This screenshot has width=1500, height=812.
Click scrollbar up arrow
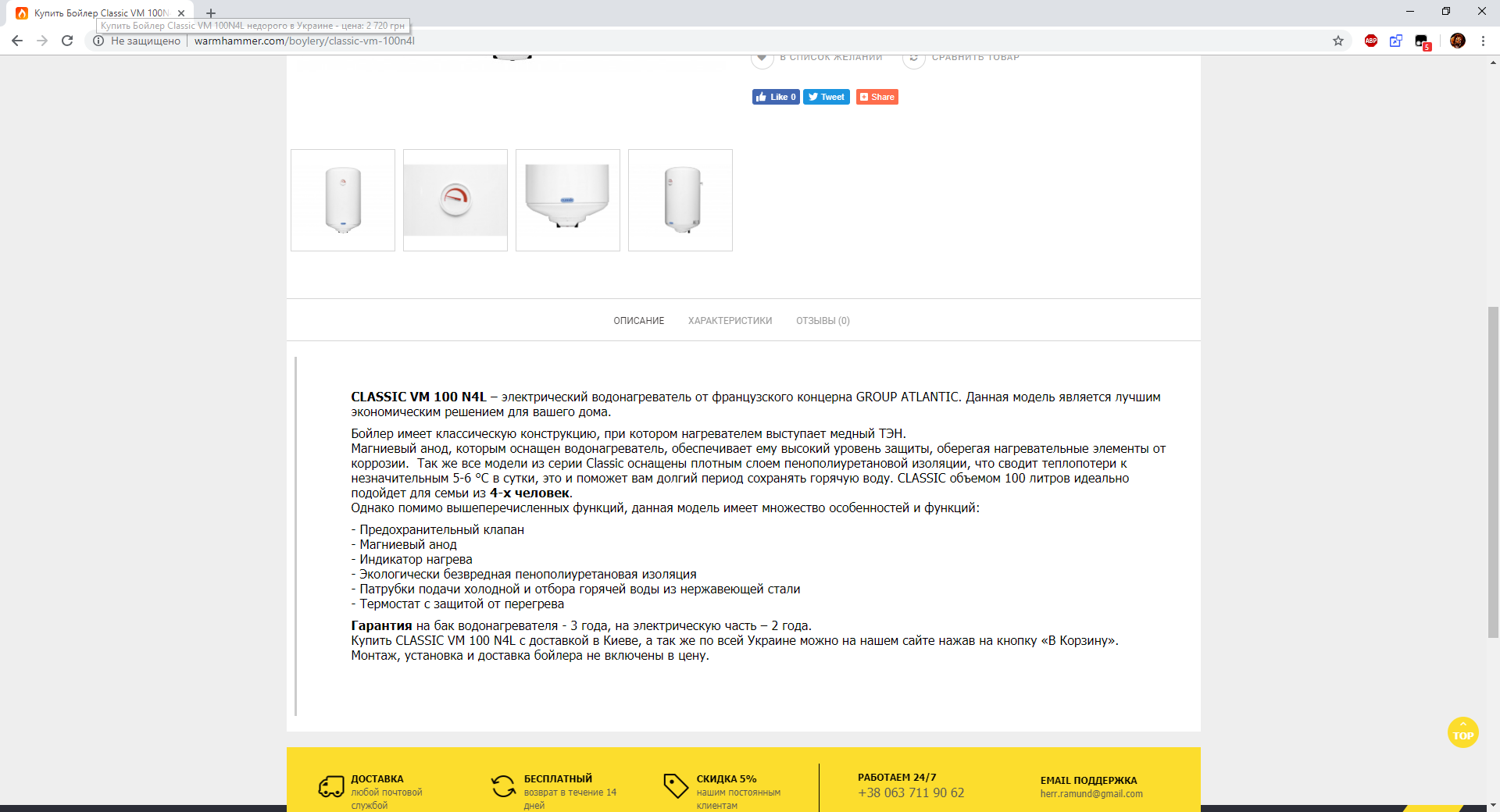[x=1493, y=62]
